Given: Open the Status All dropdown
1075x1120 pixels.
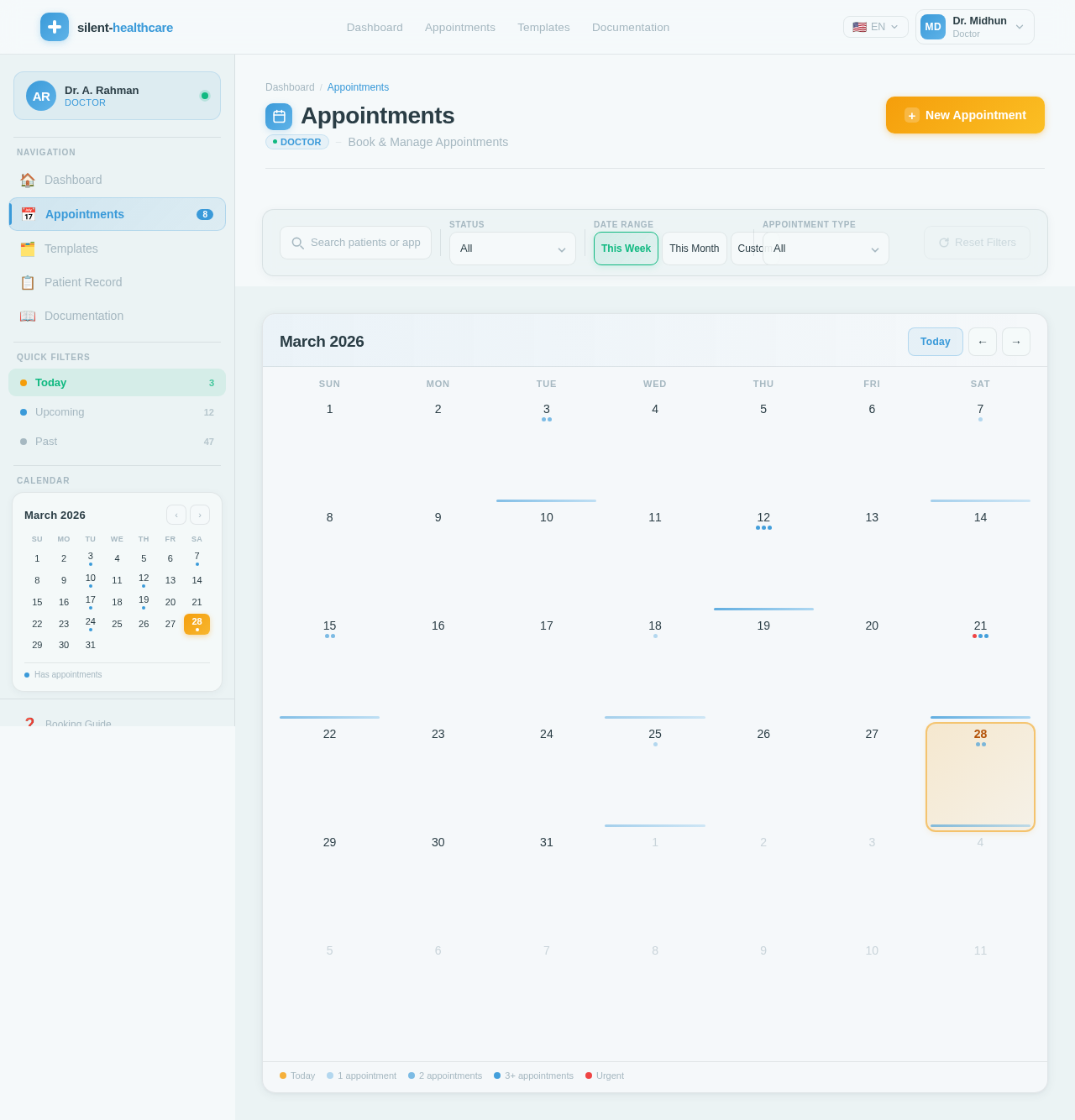Looking at the screenshot, I should (x=512, y=249).
